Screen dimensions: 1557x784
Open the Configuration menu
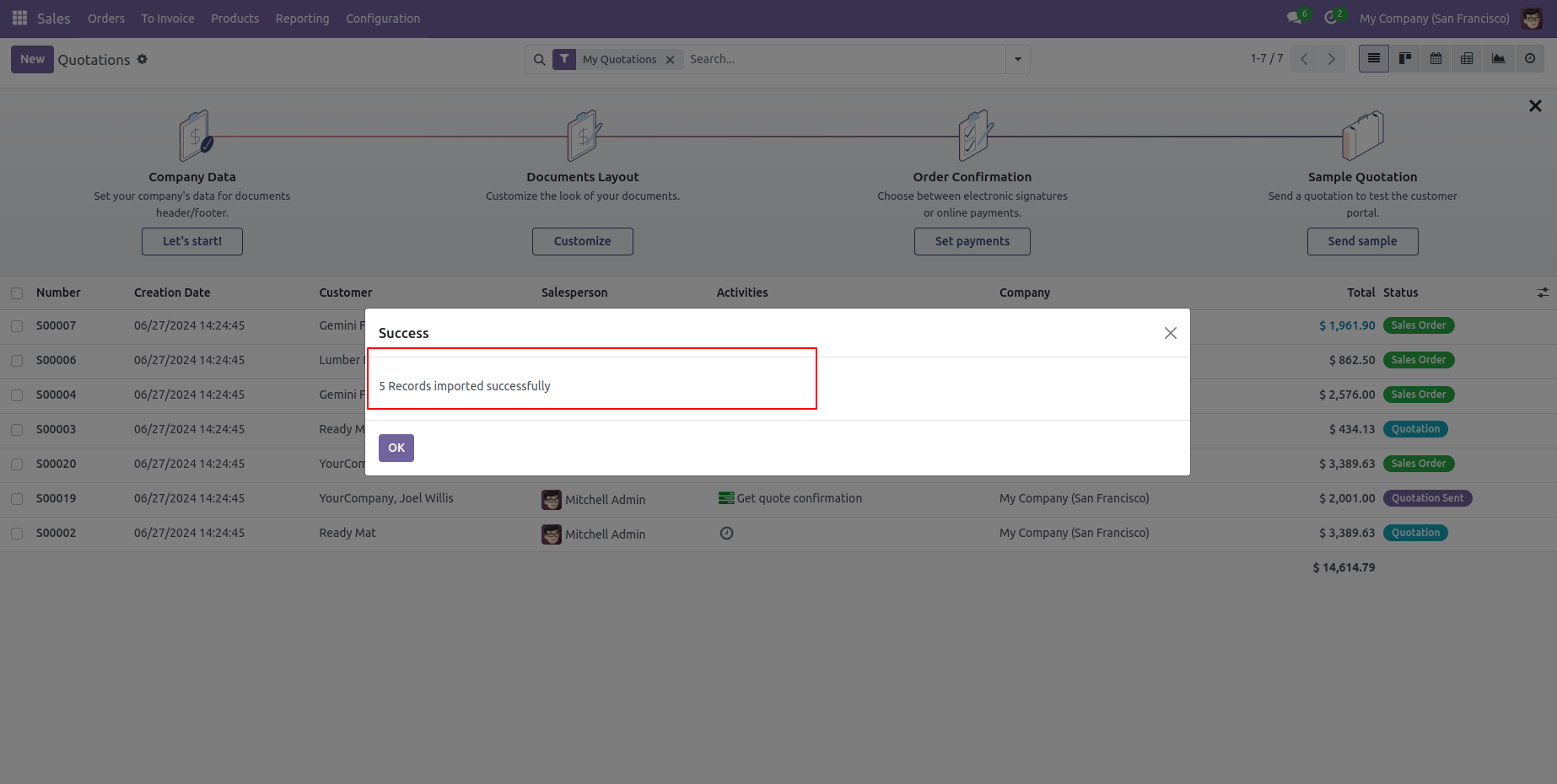pos(382,18)
